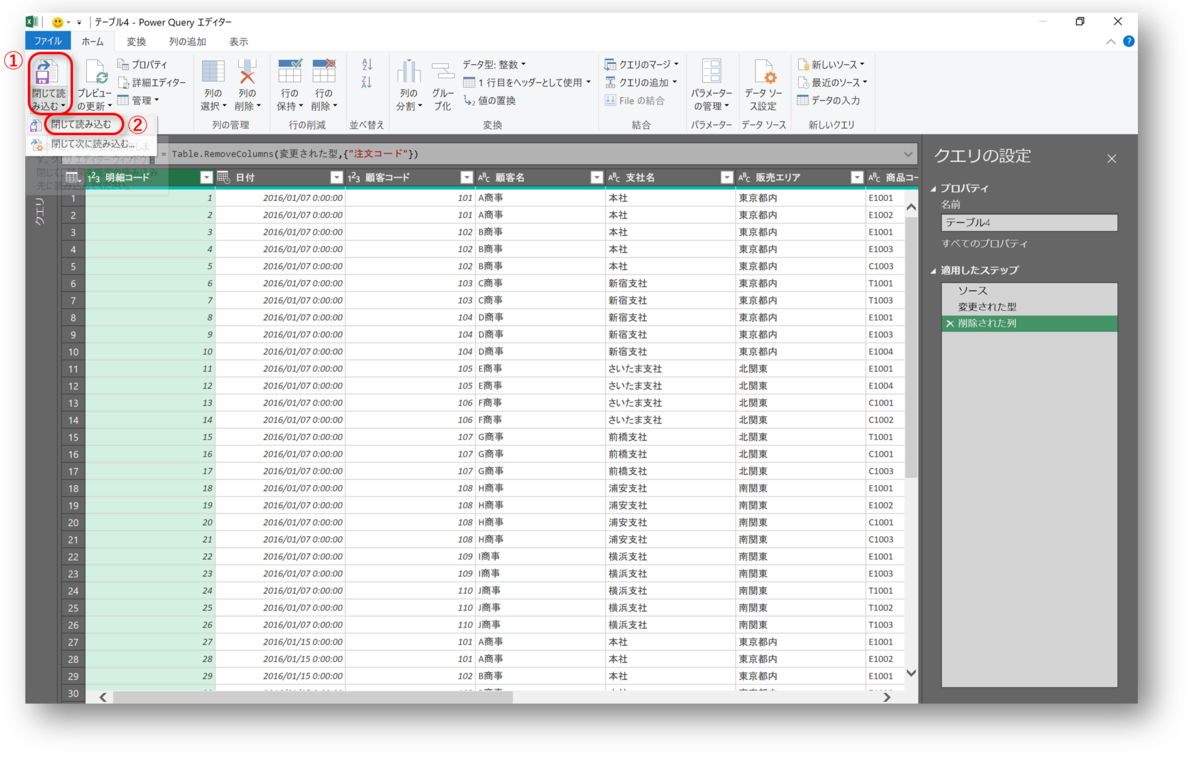Switch to the ホーム tab

point(92,42)
